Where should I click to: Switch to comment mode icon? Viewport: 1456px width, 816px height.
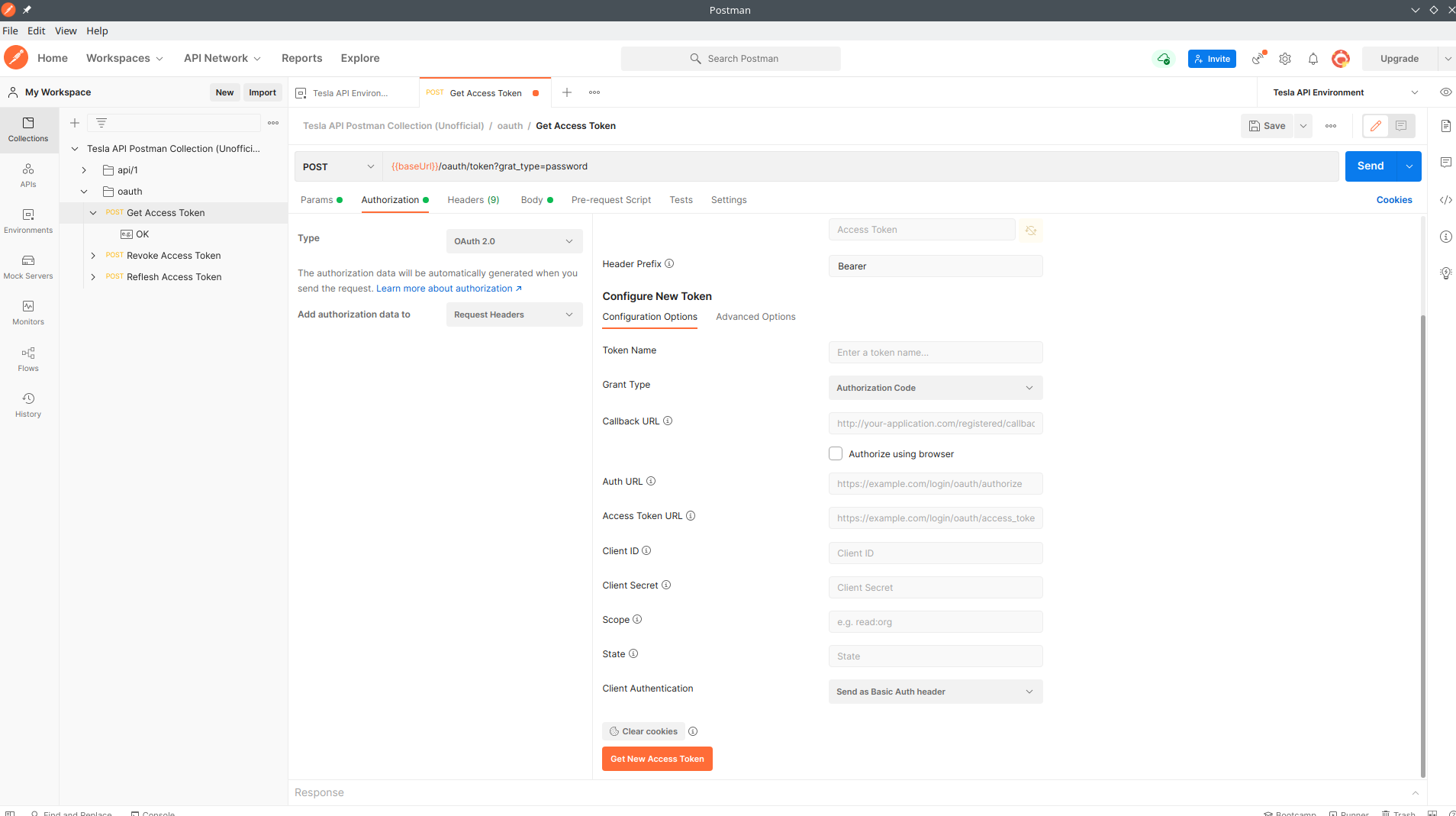click(x=1401, y=126)
